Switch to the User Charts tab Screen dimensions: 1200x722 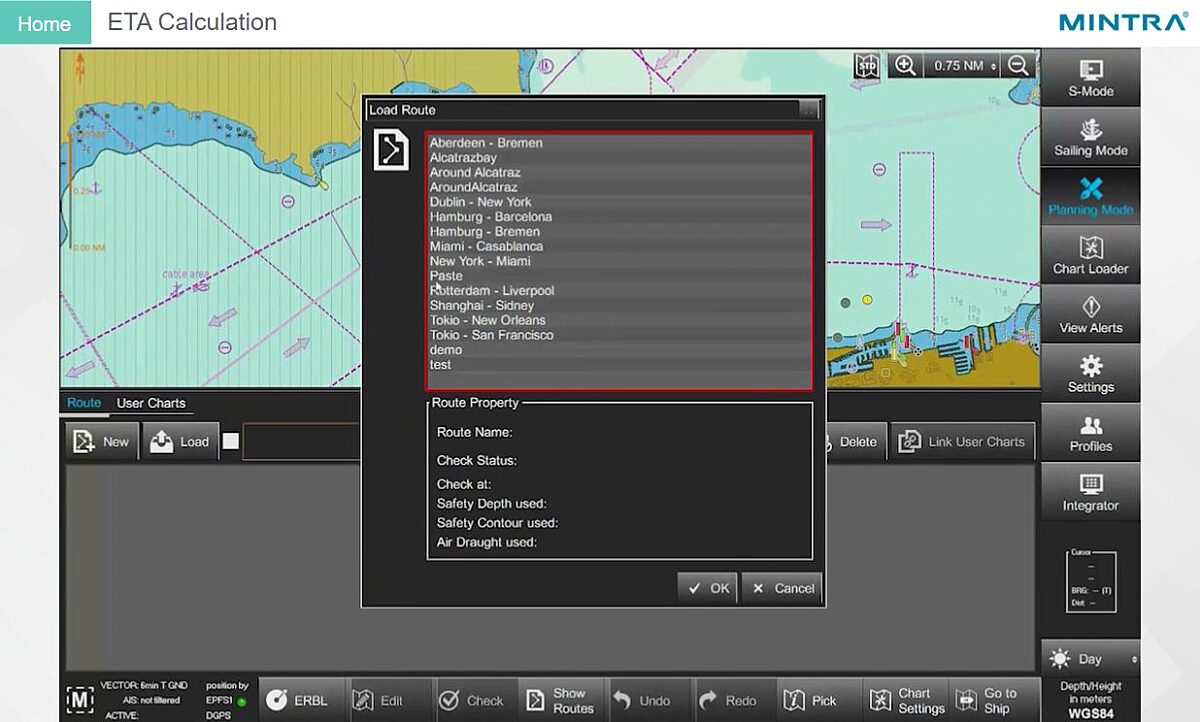[151, 403]
